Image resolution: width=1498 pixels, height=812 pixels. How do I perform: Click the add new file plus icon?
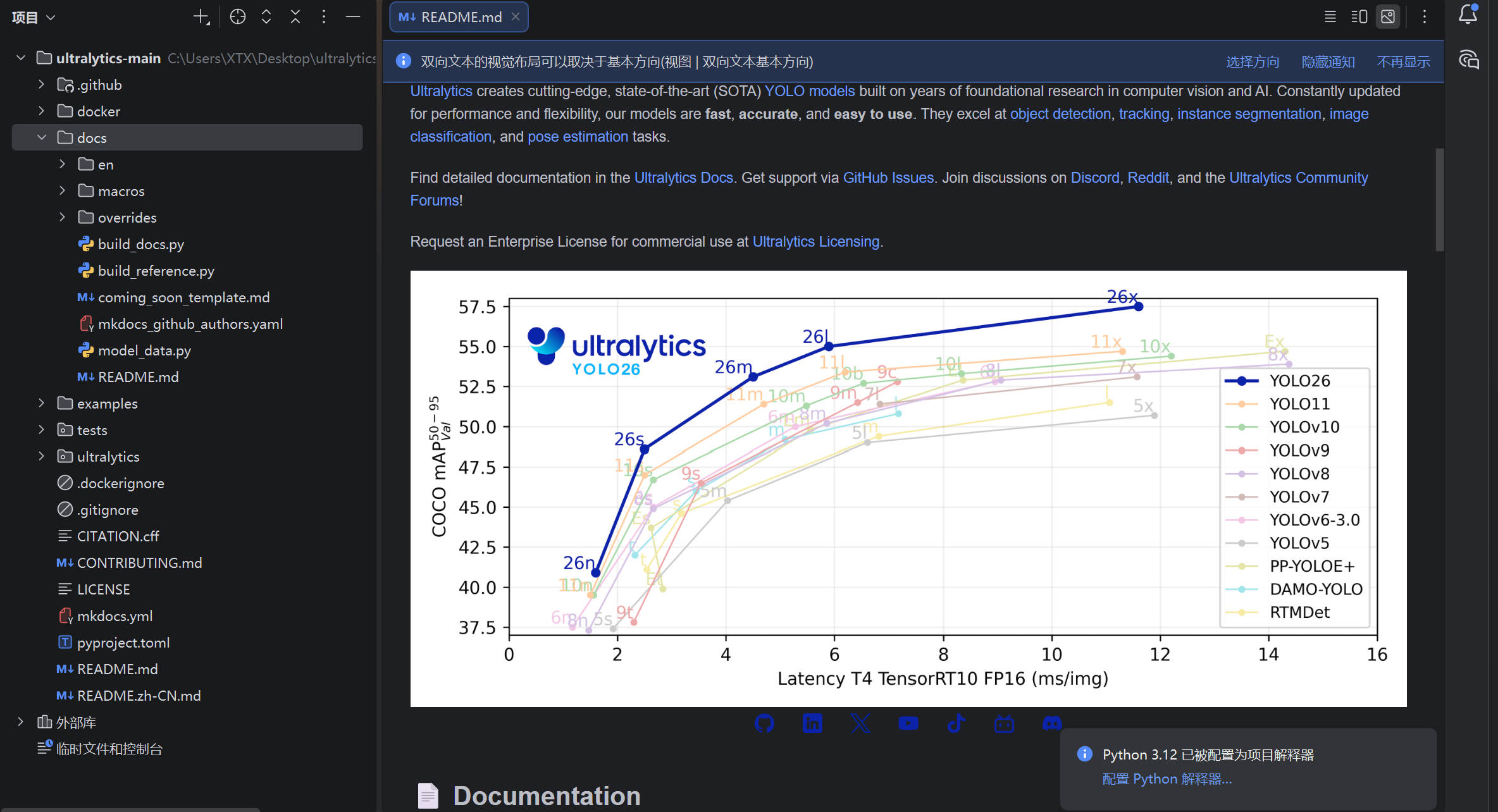tap(201, 17)
